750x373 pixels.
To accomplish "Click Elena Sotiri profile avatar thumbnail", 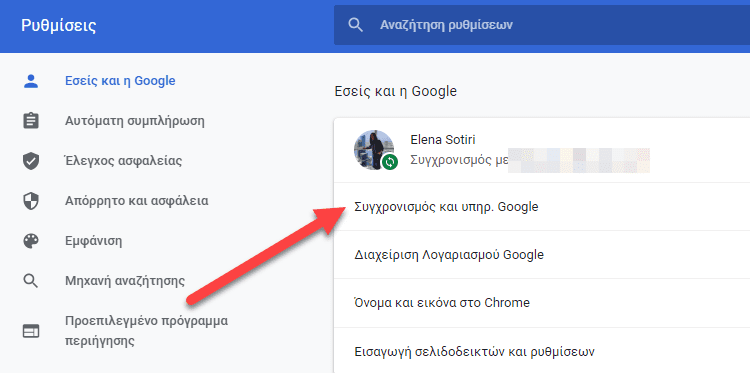I will click(x=374, y=149).
